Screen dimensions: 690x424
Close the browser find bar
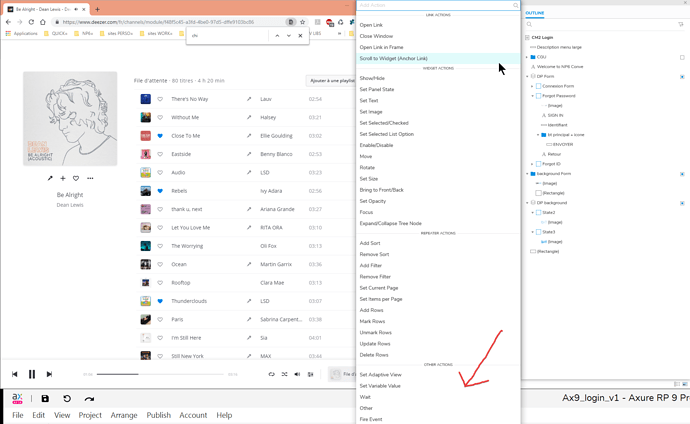(302, 36)
